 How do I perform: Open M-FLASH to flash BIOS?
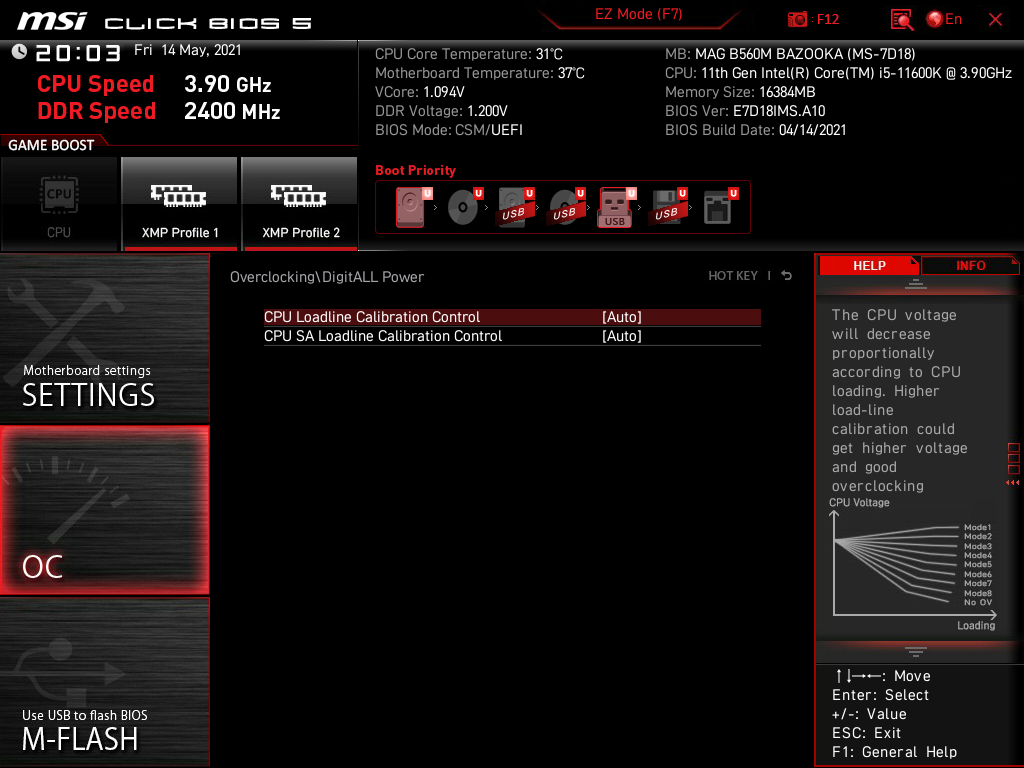(x=104, y=682)
